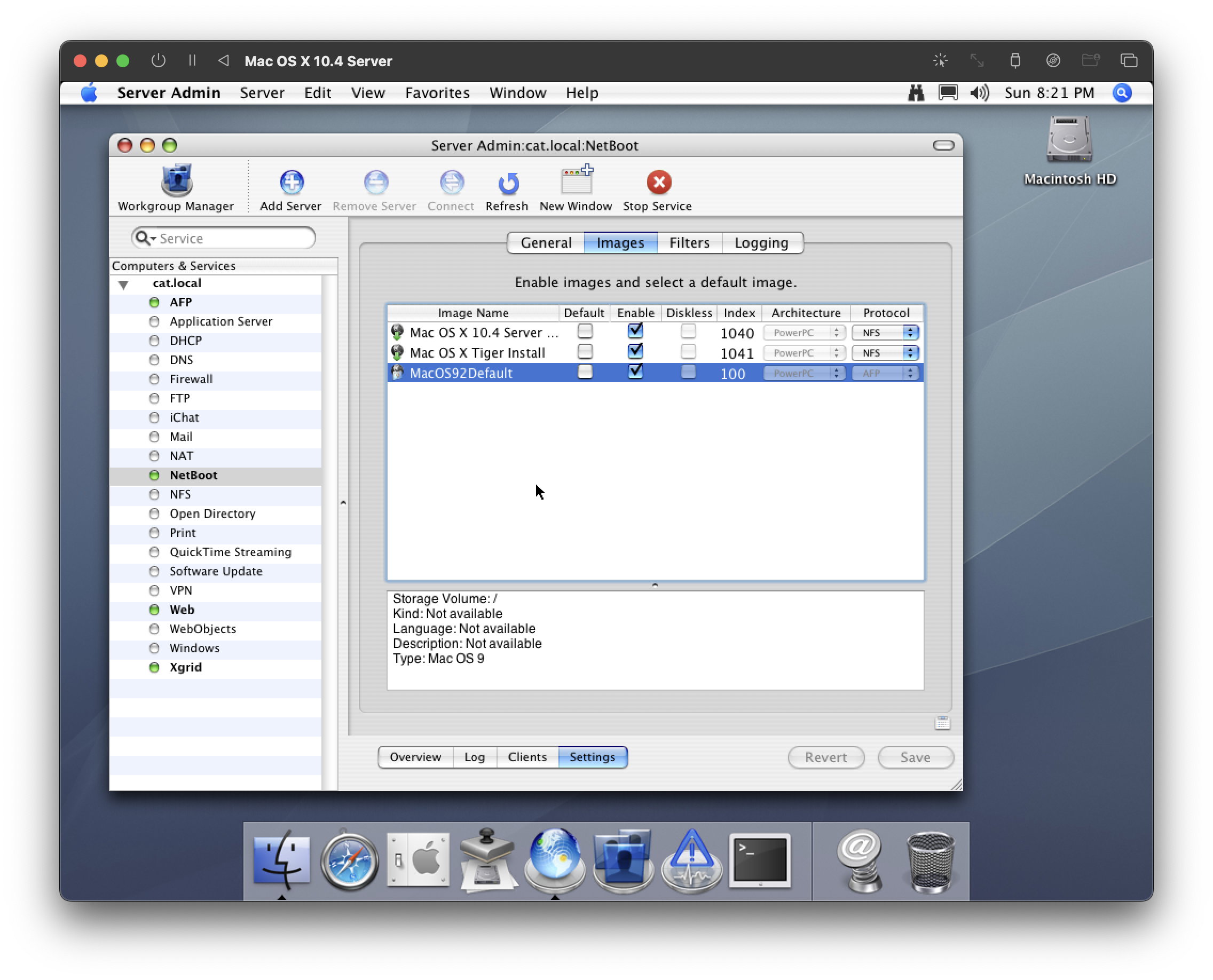Check Diskless for the Mac OS X 10.4 Server image
Image resolution: width=1213 pixels, height=980 pixels.
tap(688, 331)
